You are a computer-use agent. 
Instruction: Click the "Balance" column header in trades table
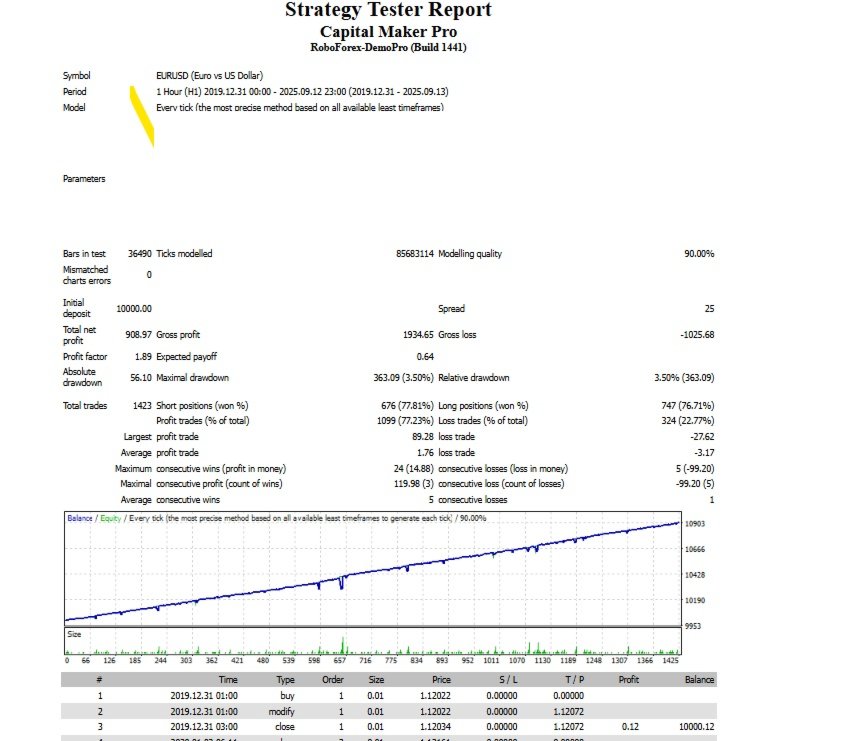click(700, 679)
